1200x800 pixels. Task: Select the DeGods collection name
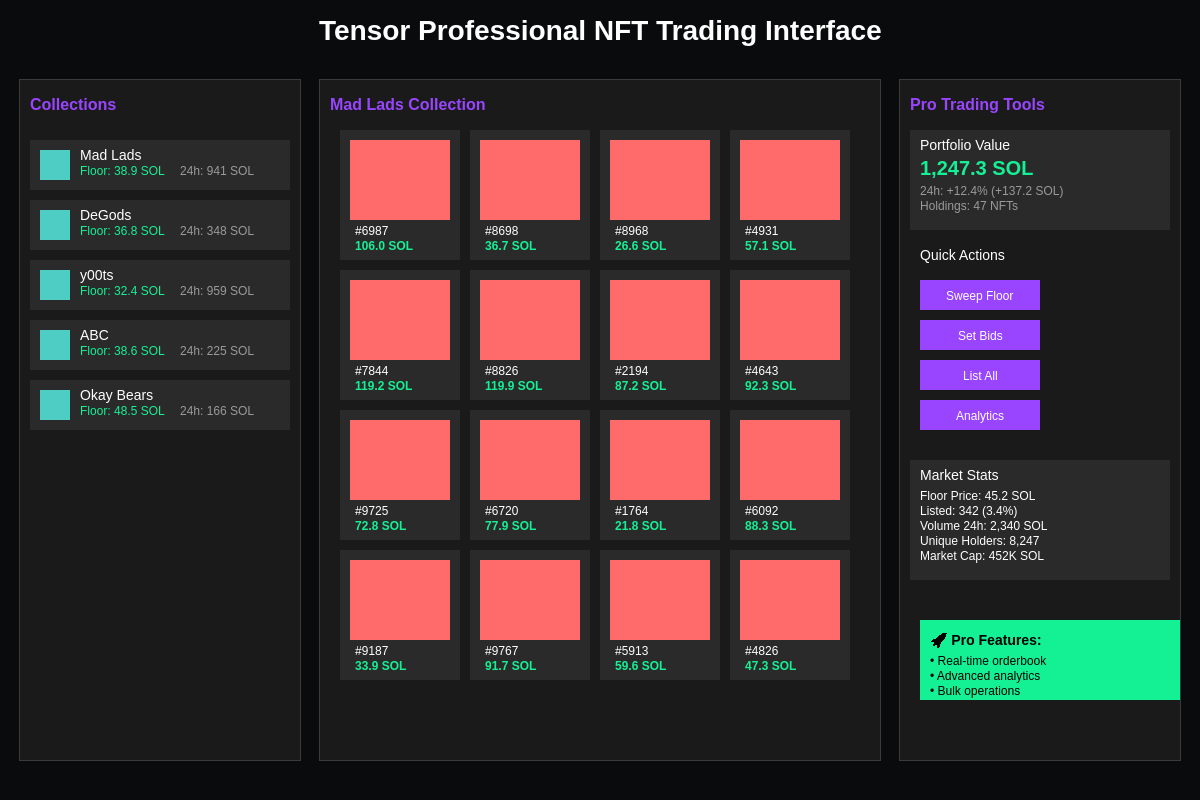click(x=106, y=215)
